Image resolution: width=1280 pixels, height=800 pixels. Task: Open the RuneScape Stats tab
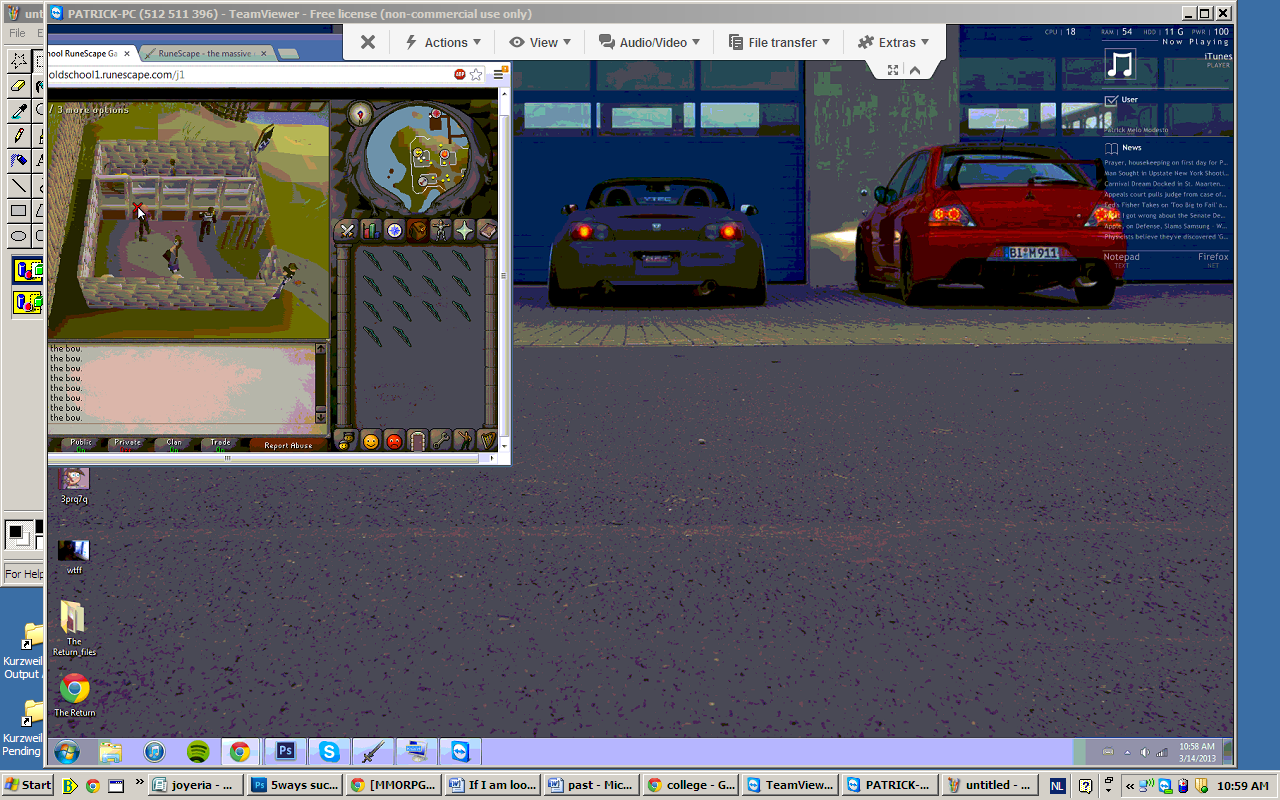point(371,231)
